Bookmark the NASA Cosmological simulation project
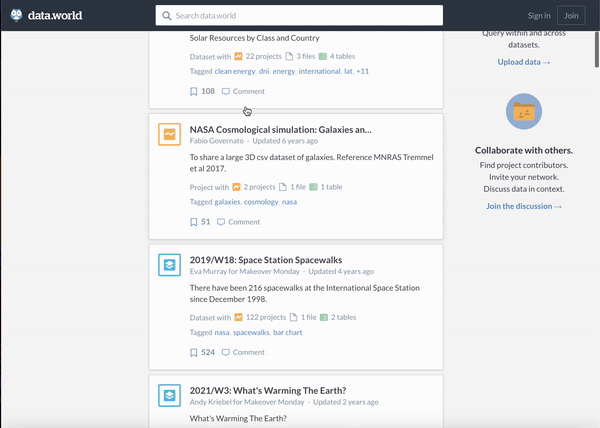This screenshot has height=428, width=600. [x=194, y=222]
